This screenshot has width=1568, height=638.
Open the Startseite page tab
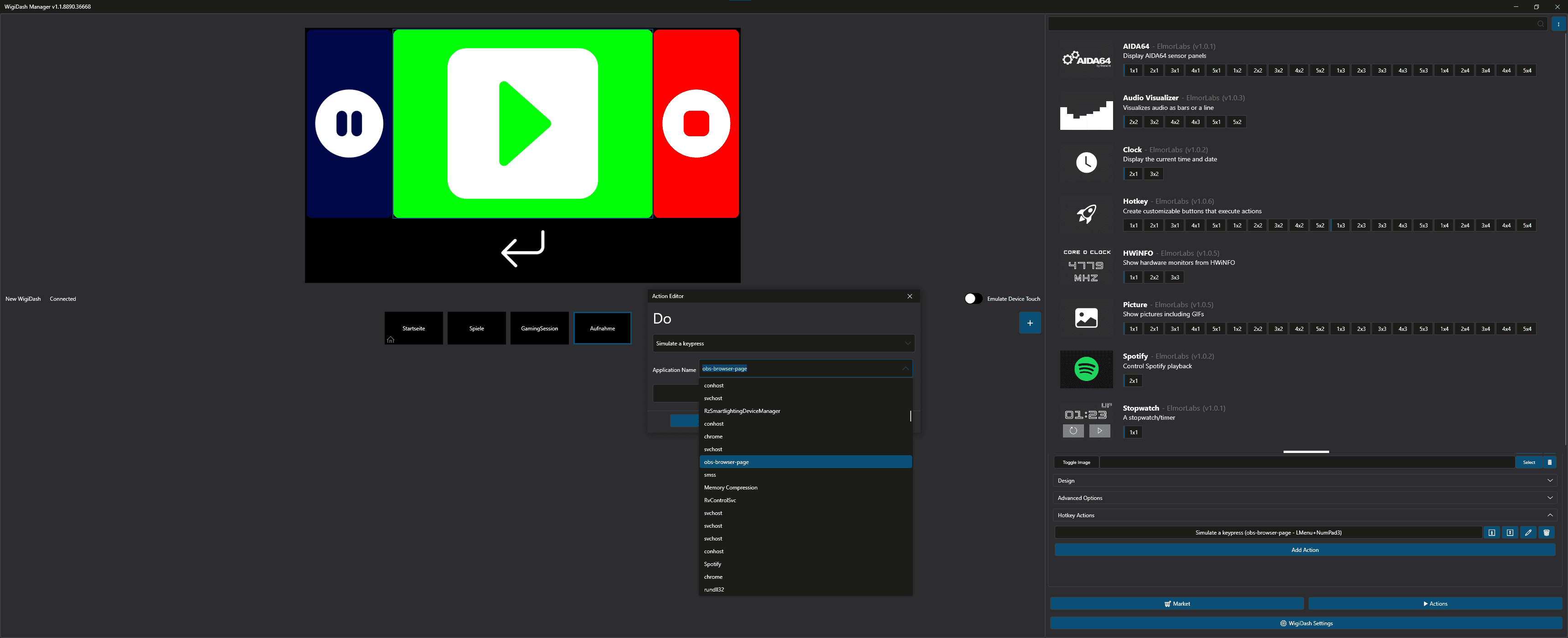click(x=413, y=329)
